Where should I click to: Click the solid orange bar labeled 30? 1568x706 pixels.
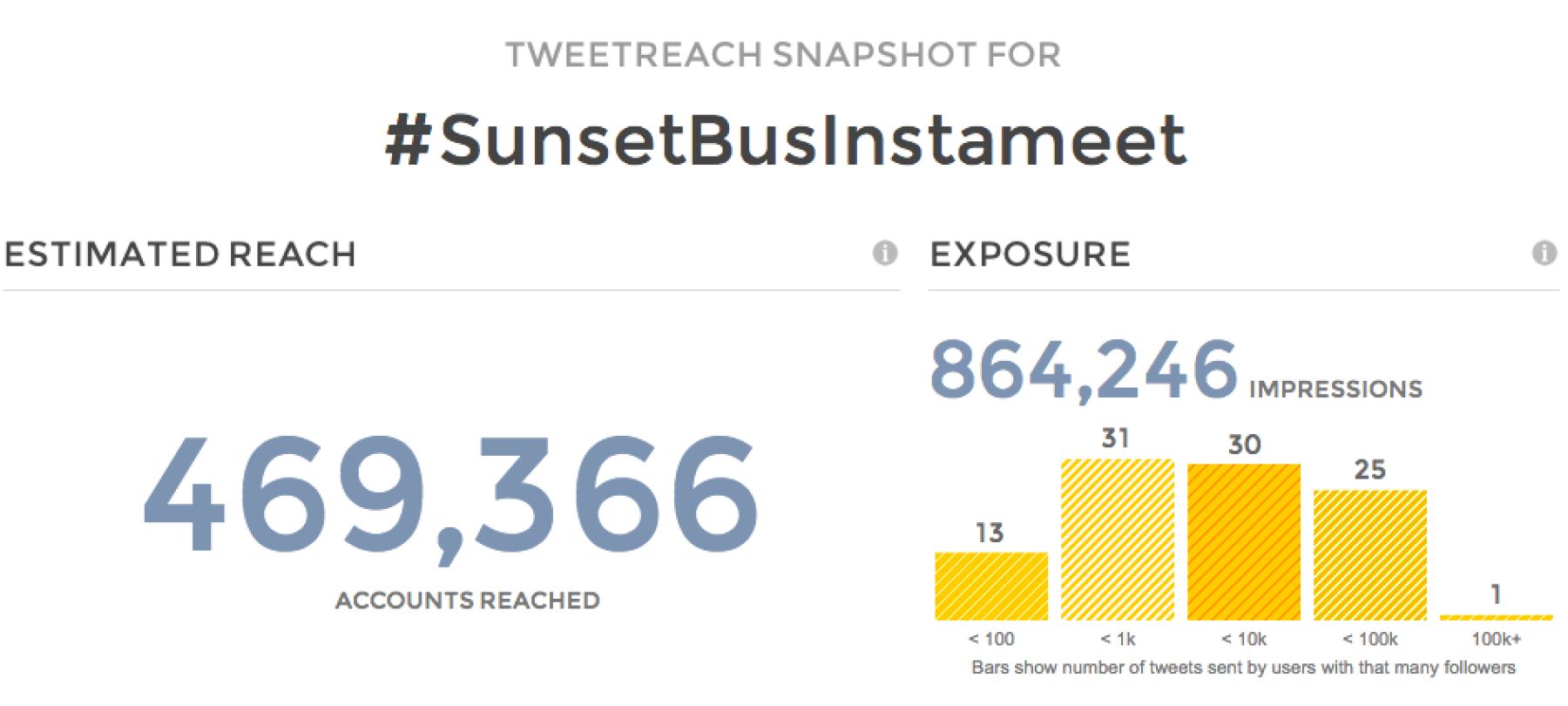pos(1244,542)
